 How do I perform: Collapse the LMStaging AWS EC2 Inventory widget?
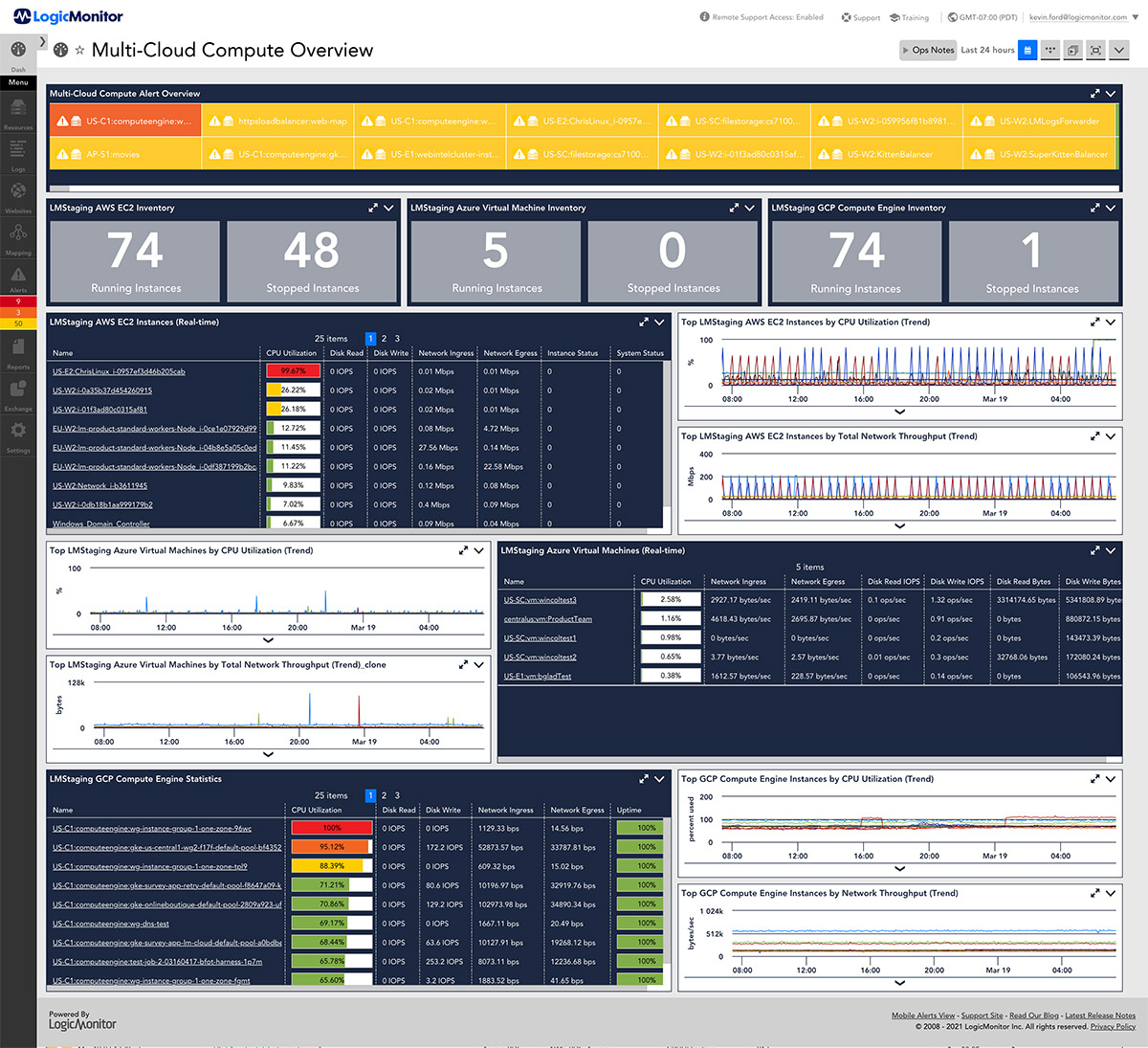pos(388,207)
